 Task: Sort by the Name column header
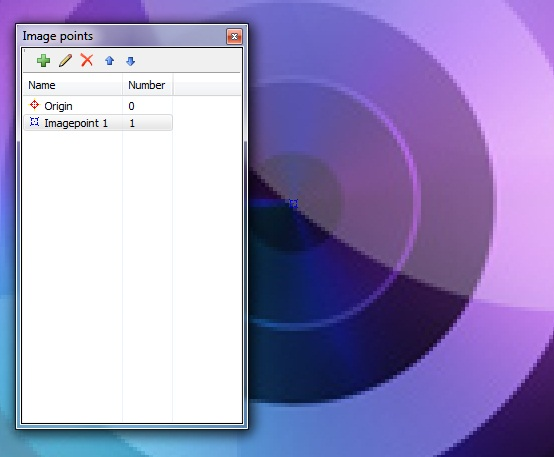(x=73, y=85)
